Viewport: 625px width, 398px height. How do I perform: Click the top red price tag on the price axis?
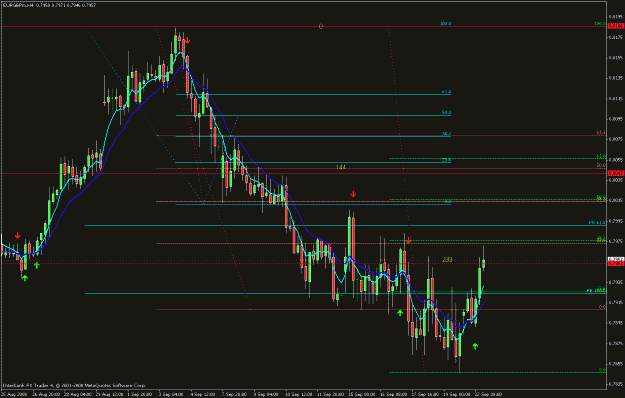click(x=616, y=26)
